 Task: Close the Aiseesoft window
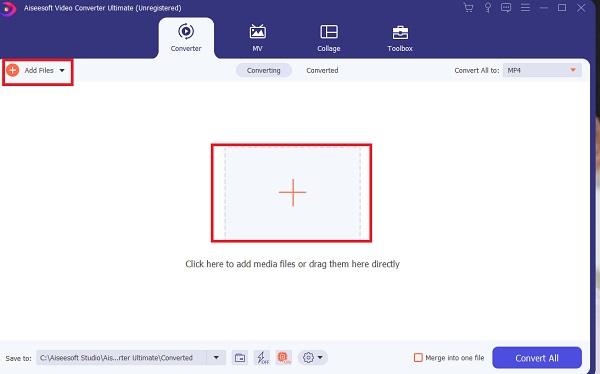(x=581, y=8)
